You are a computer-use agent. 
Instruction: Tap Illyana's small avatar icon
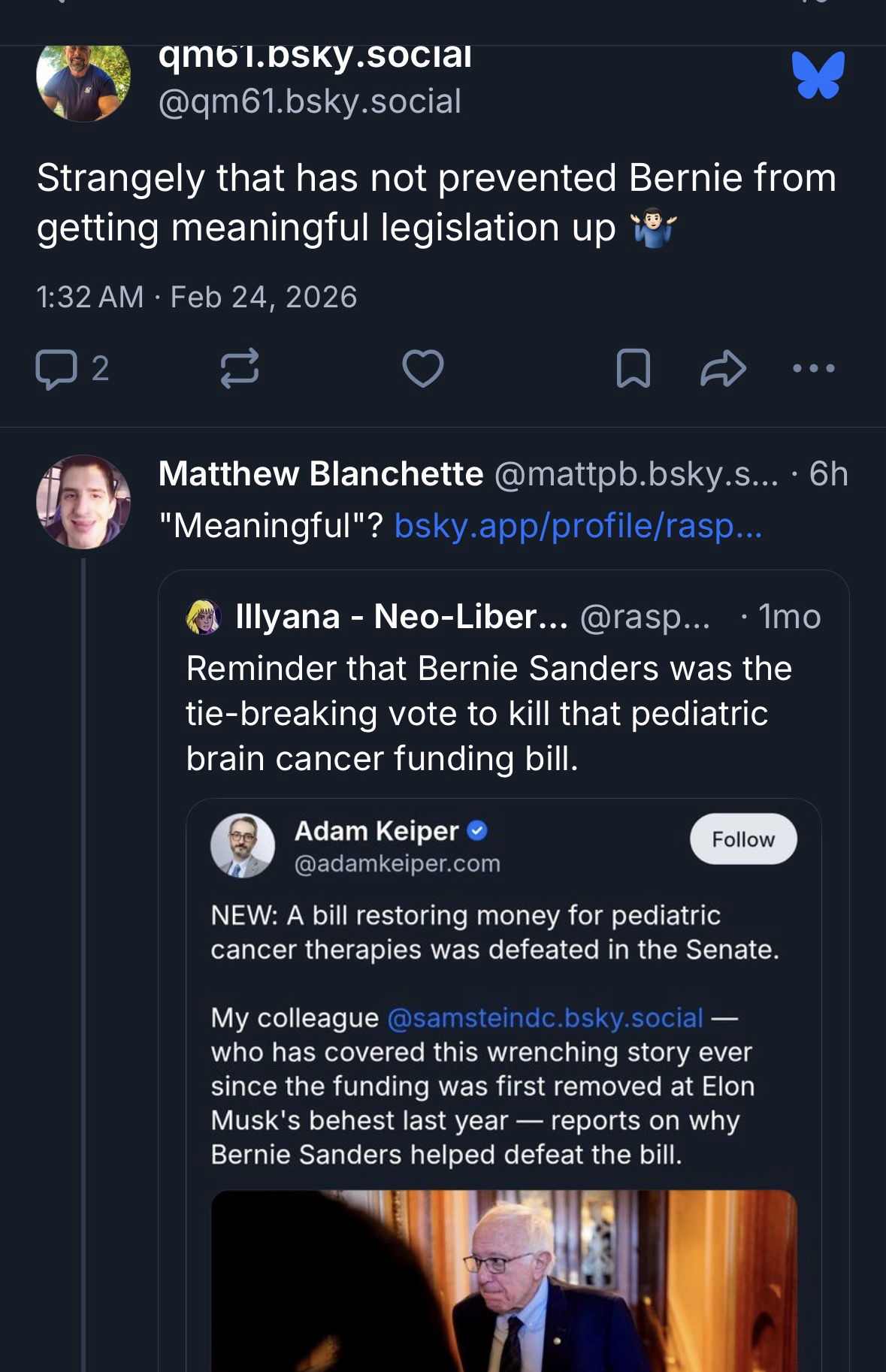click(x=203, y=618)
